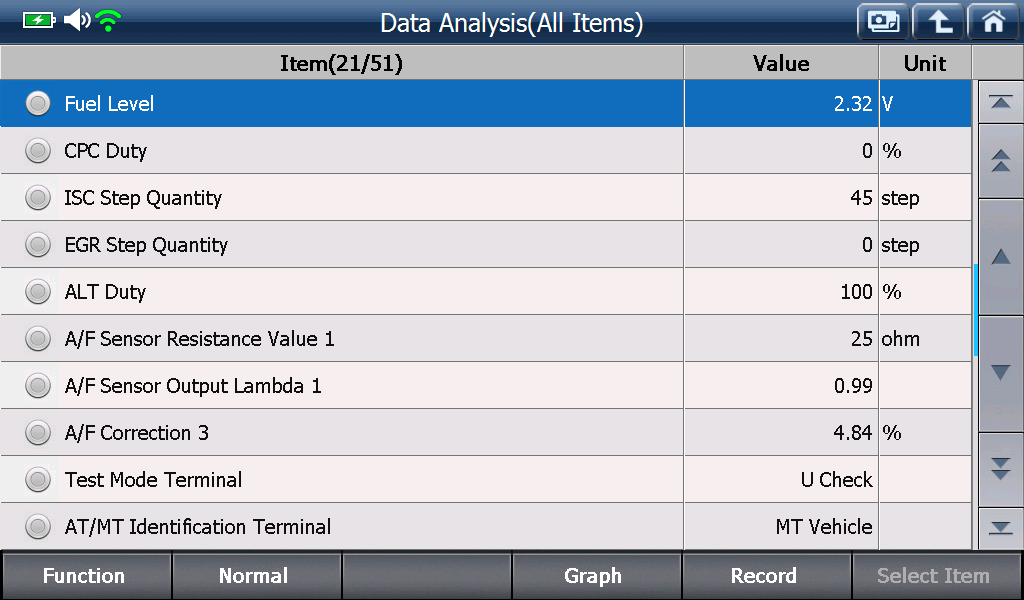The width and height of the screenshot is (1024, 600).
Task: Jump to top of list arrow
Action: (1000, 102)
